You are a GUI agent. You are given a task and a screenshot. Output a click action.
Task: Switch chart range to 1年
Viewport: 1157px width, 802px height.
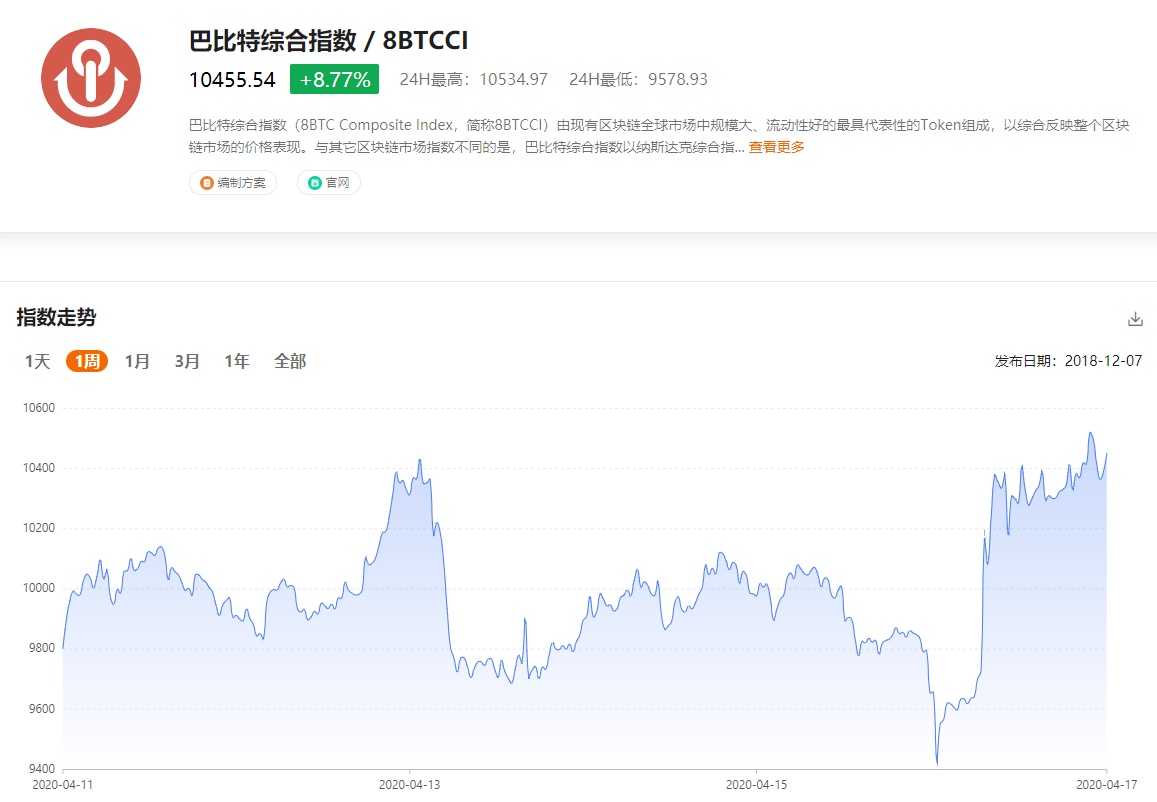tap(237, 361)
